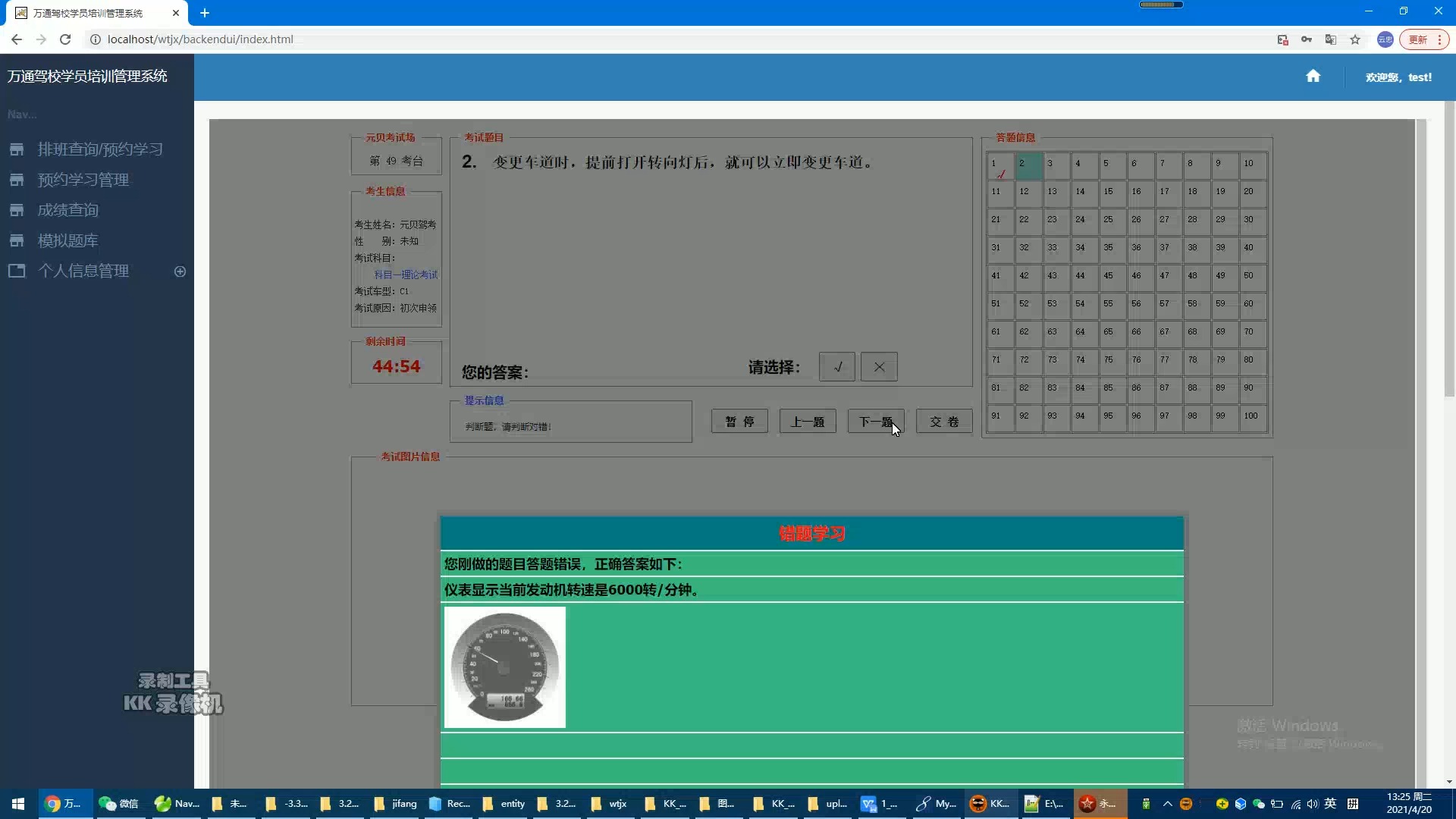This screenshot has width=1456, height=819.
Task: Click the 更新 Chrome update button
Action: (x=1424, y=39)
